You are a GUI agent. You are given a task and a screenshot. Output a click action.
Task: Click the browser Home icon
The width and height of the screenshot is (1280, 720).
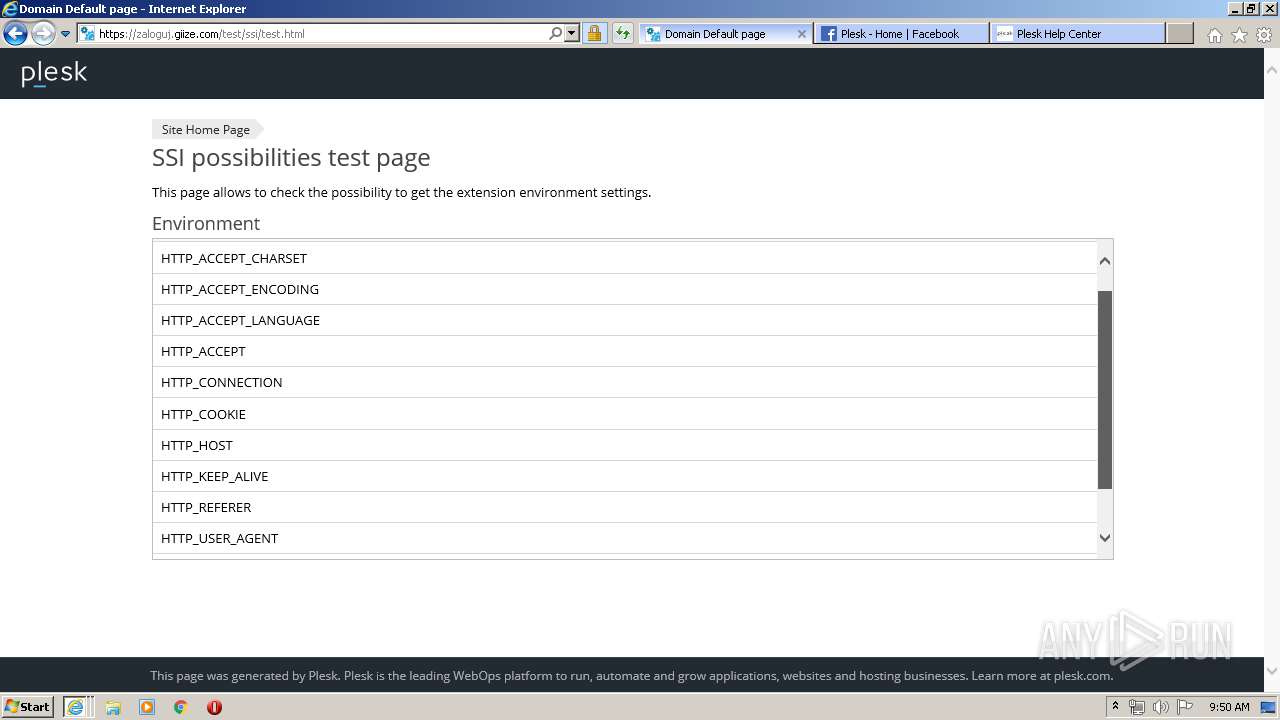point(1214,35)
